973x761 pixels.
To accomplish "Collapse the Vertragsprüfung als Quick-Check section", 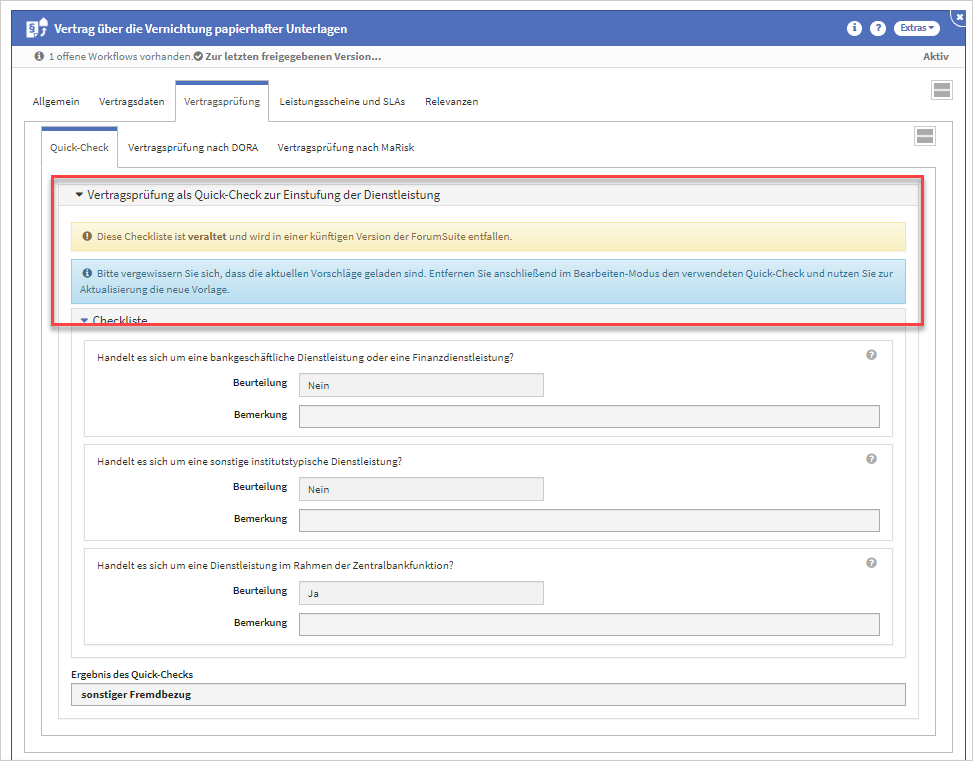I will 79,195.
